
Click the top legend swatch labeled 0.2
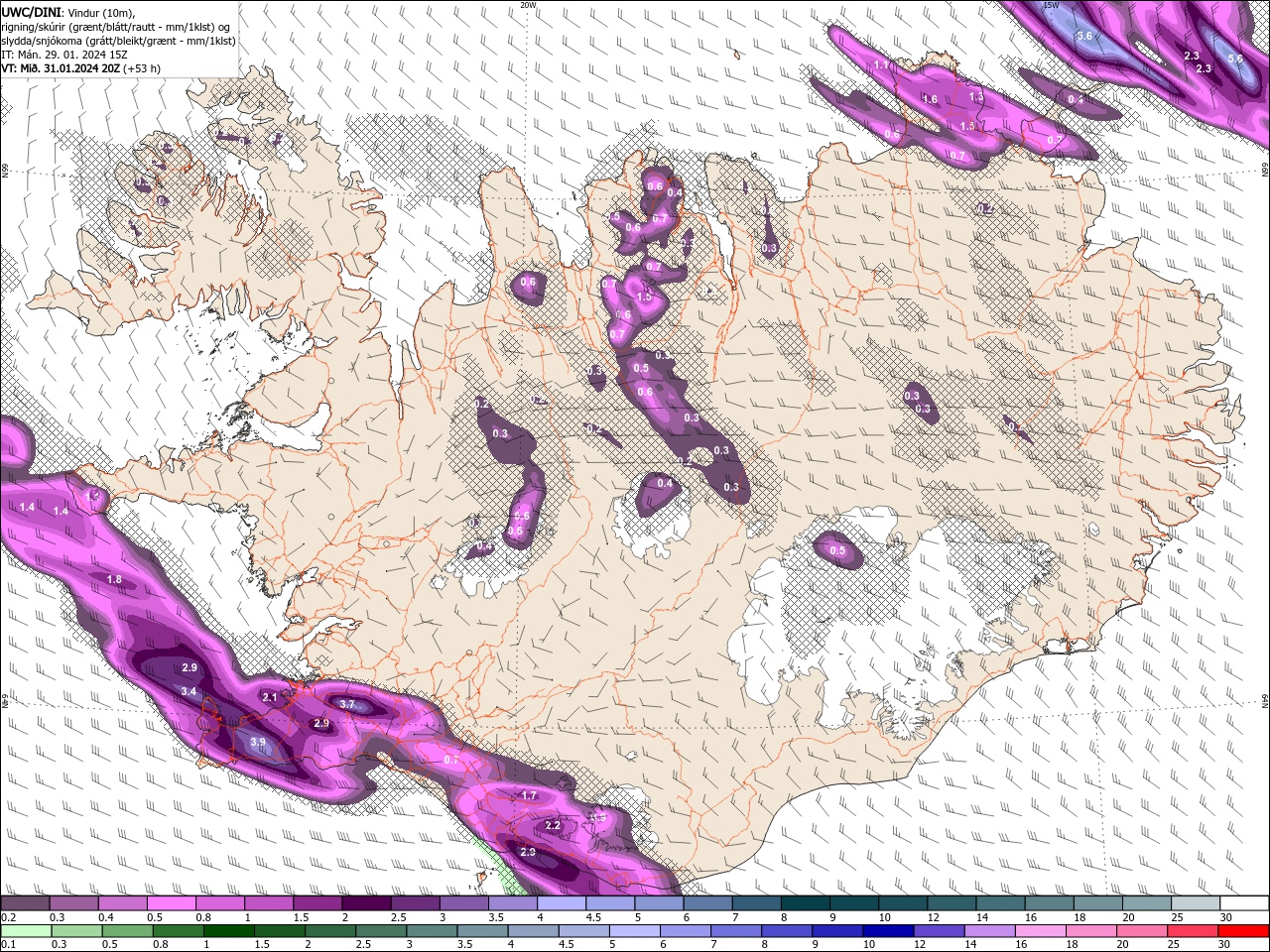click(25, 903)
